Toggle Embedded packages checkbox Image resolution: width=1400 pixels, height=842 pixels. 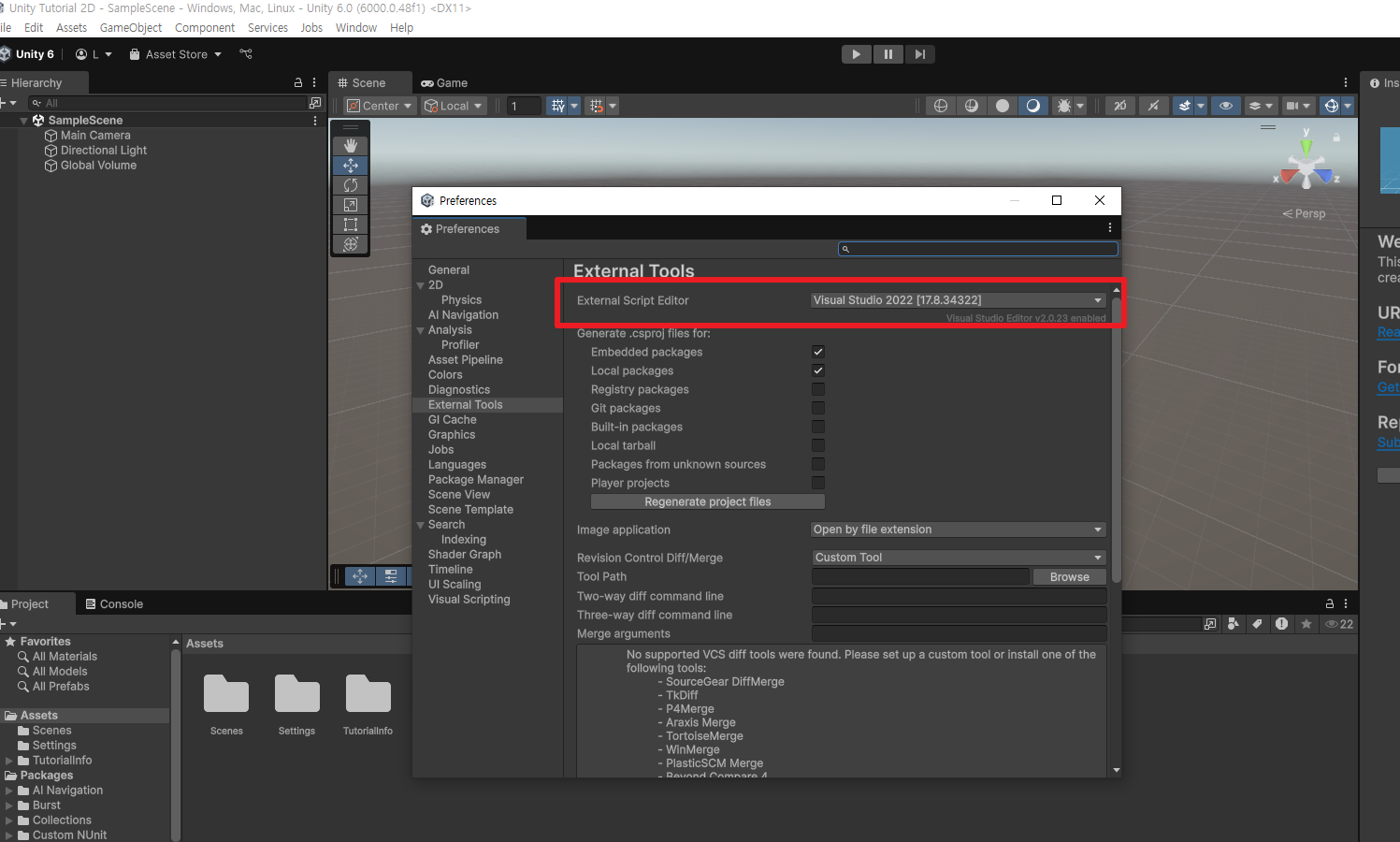(818, 352)
